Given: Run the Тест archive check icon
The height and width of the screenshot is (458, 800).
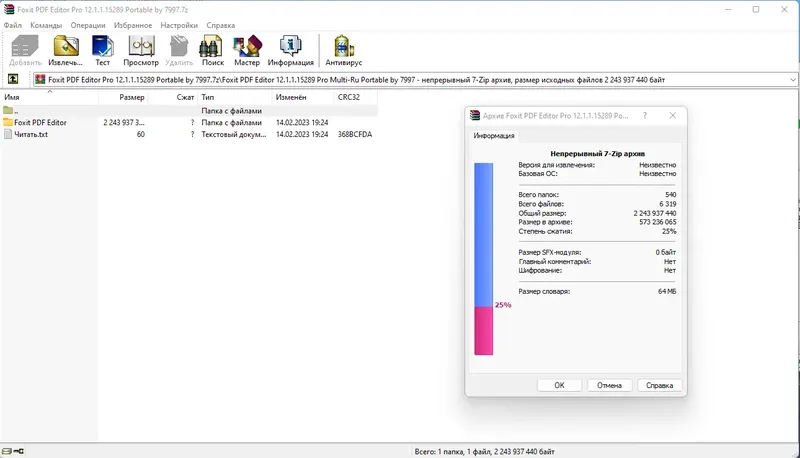Looking at the screenshot, I should click(103, 46).
